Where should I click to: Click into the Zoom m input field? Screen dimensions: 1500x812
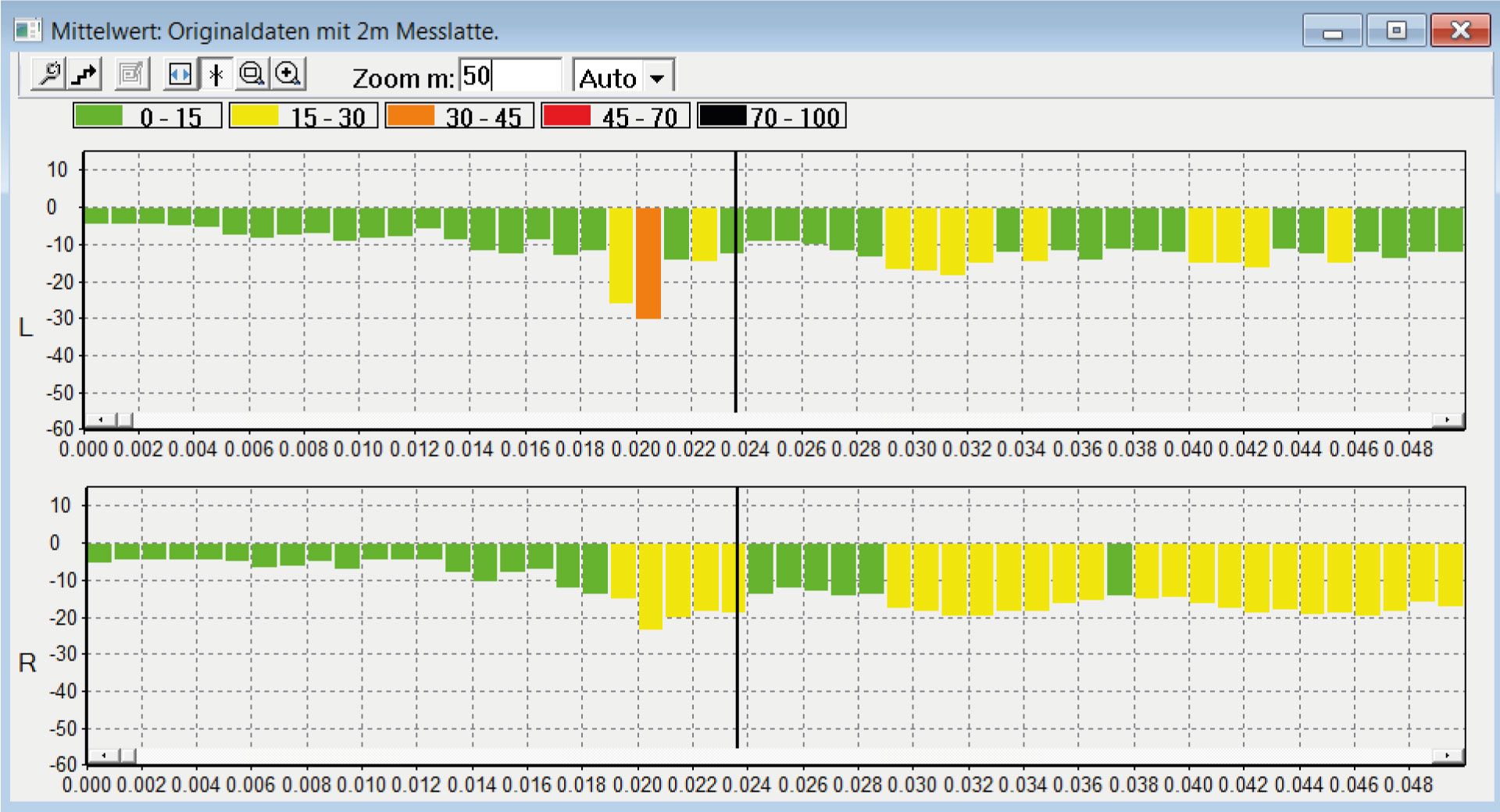pos(509,77)
